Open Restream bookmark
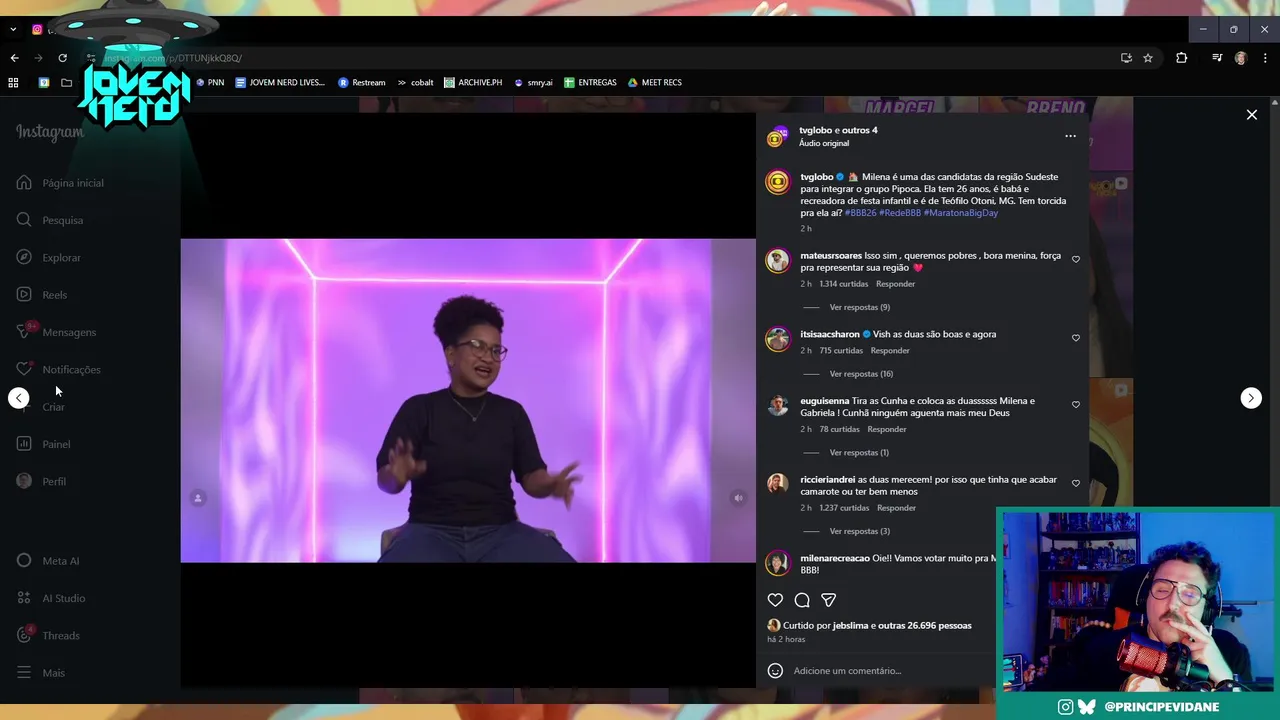Viewport: 1280px width, 720px height. tap(362, 83)
